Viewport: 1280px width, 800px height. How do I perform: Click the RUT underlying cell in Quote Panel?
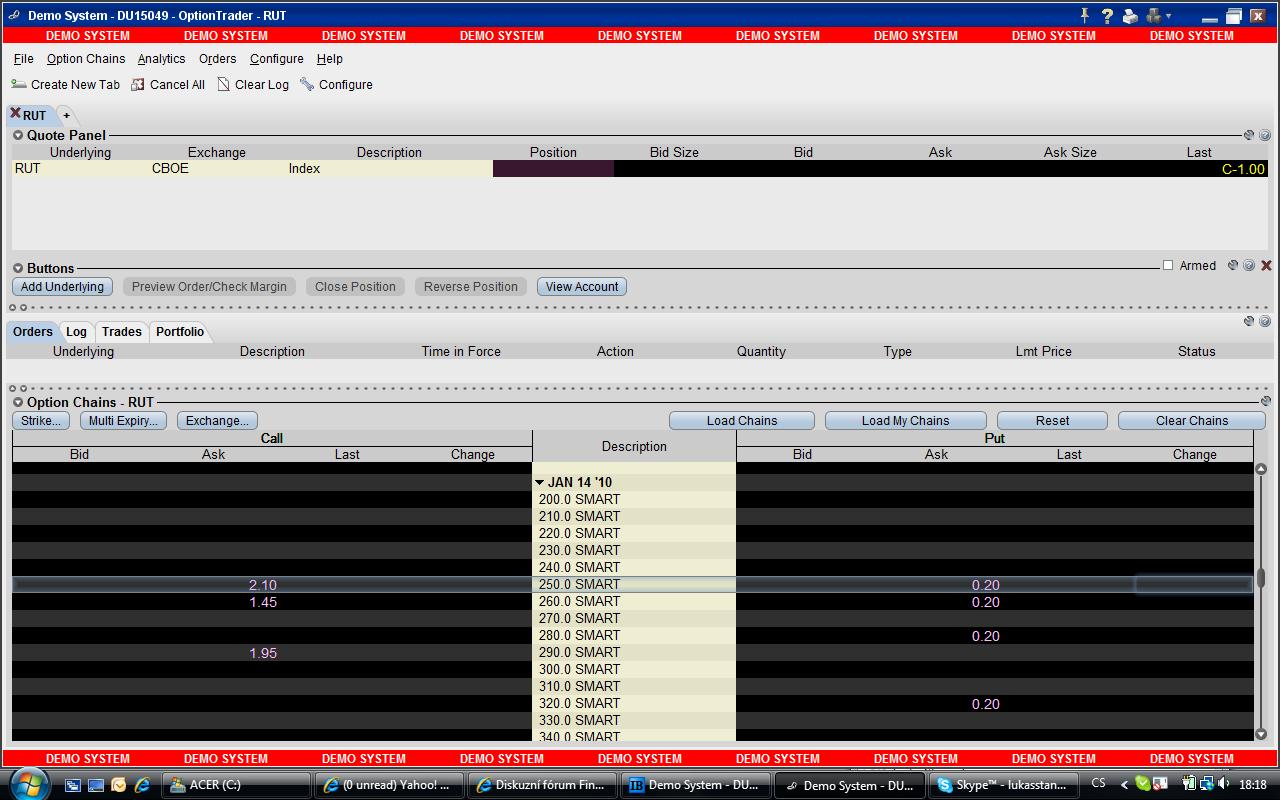(x=80, y=169)
